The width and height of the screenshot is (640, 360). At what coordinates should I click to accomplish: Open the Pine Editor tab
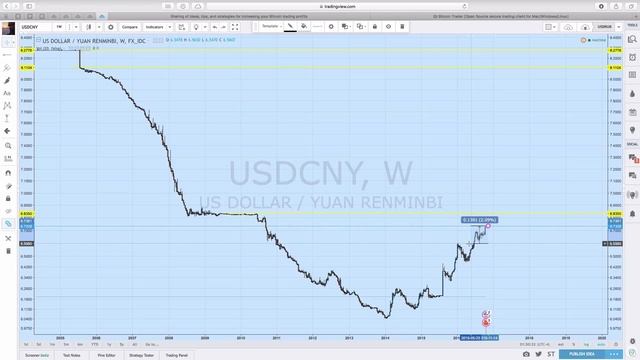coord(106,355)
